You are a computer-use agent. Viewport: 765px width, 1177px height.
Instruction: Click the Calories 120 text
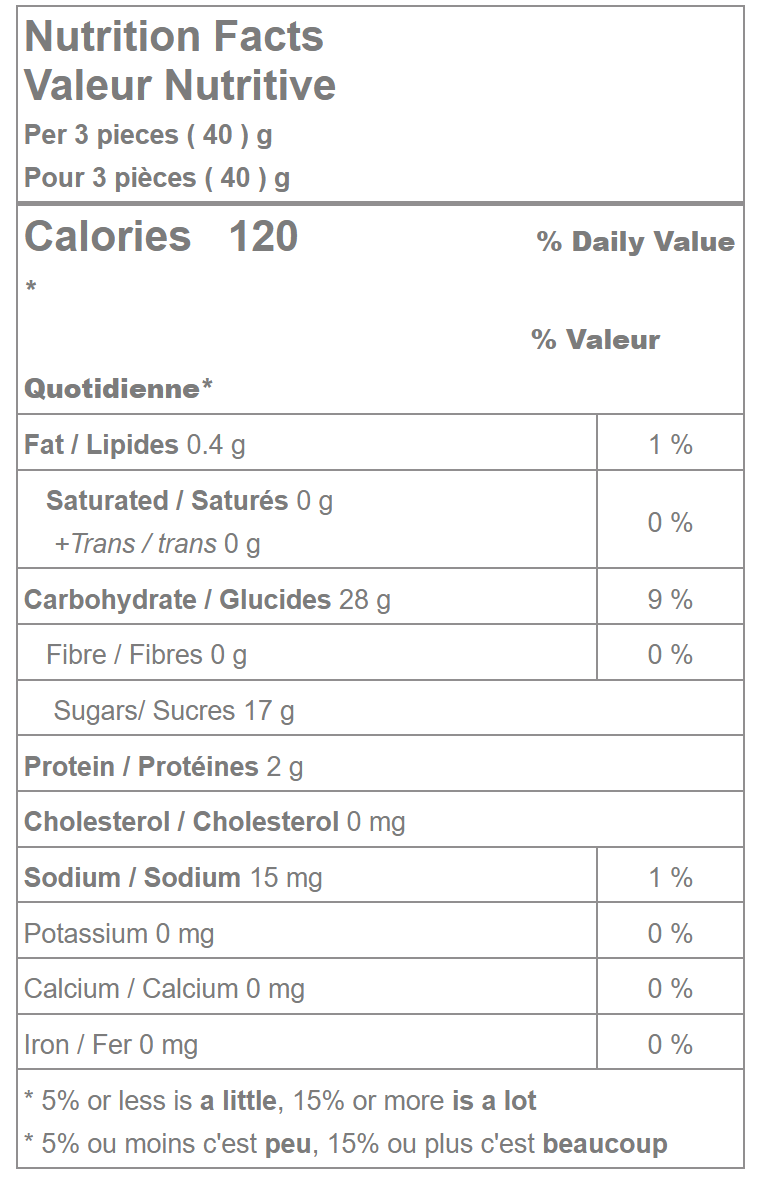tap(161, 237)
